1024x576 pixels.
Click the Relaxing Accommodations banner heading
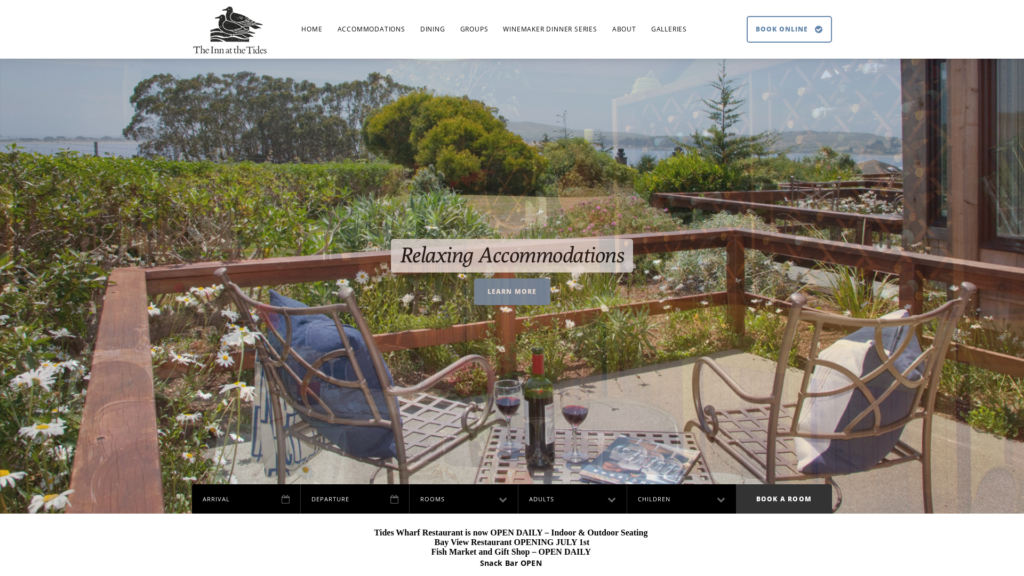512,255
